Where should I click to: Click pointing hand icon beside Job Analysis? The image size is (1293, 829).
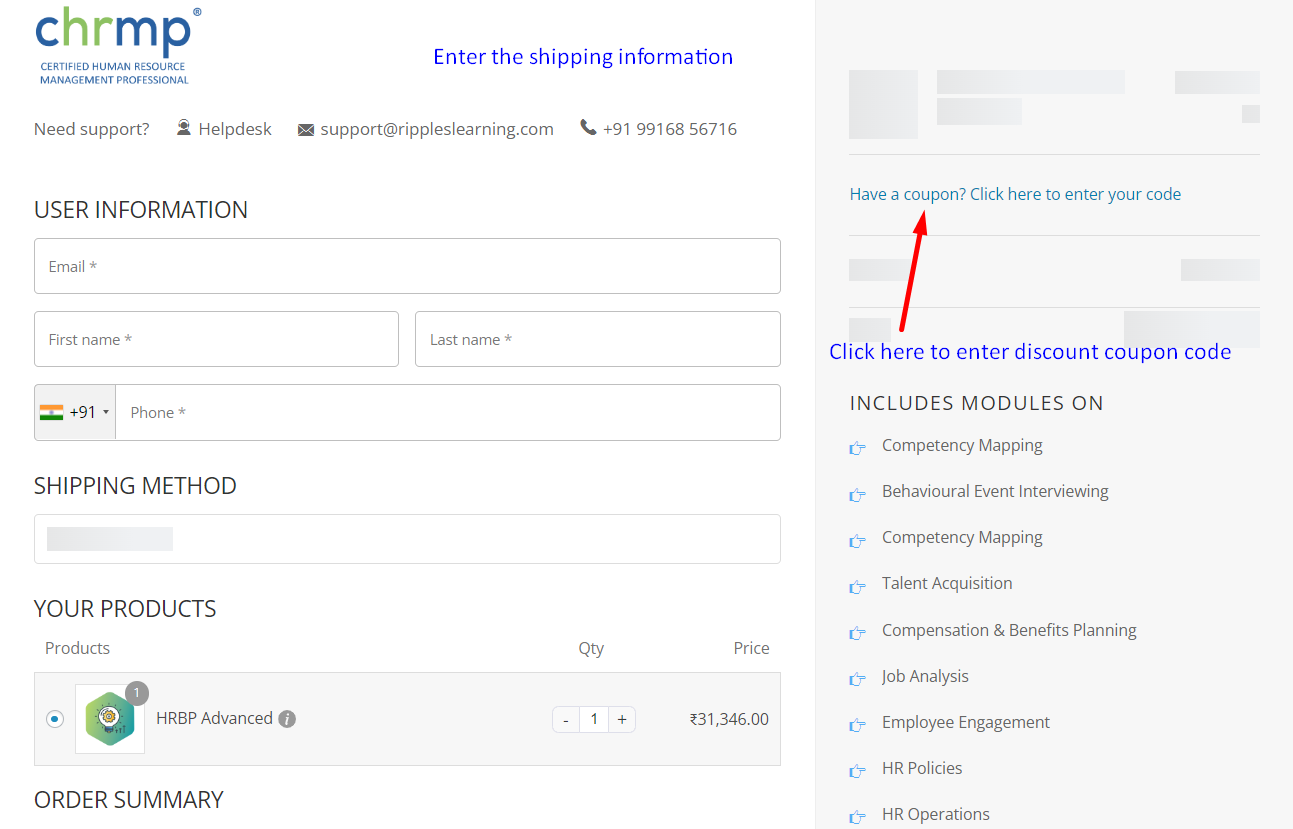point(857,678)
